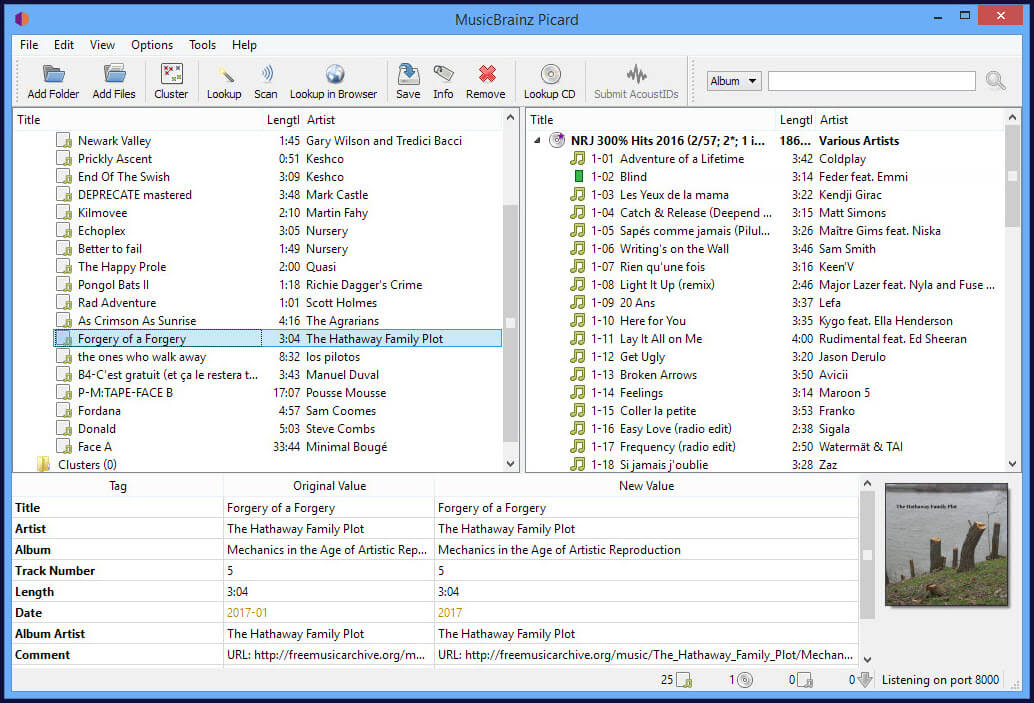Open the Tools menu

(x=202, y=45)
